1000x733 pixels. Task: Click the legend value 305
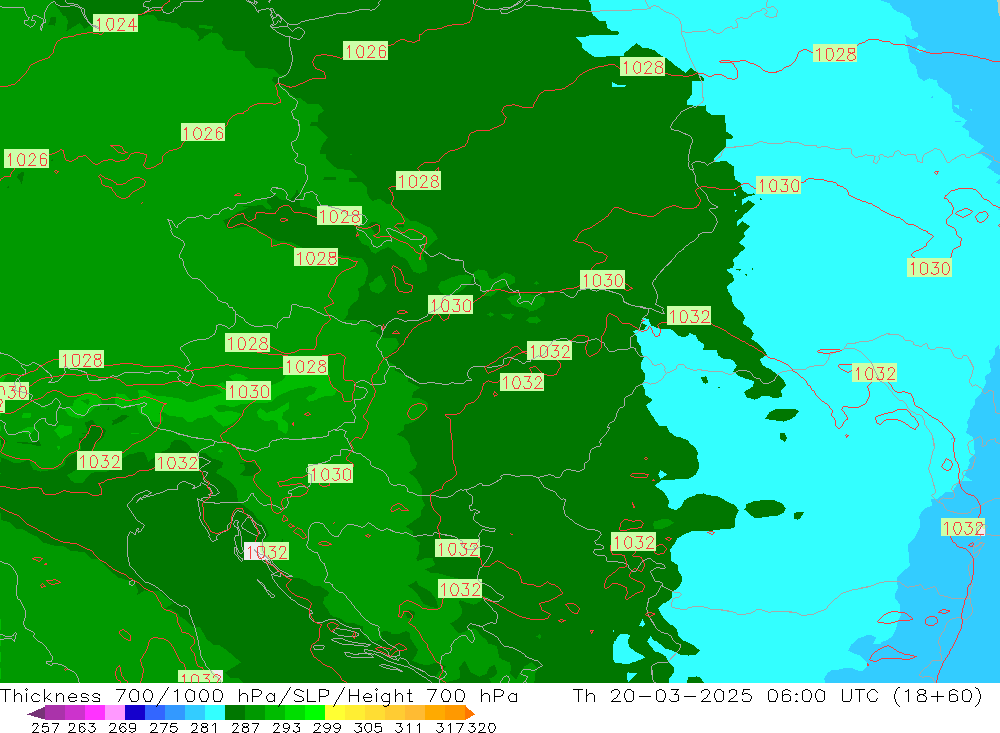(367, 727)
